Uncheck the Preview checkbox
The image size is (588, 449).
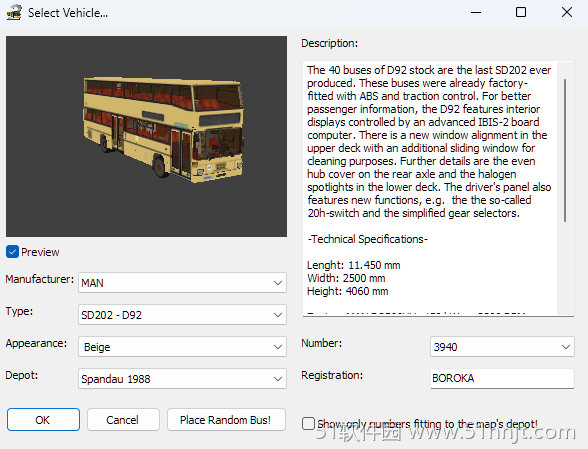12,252
